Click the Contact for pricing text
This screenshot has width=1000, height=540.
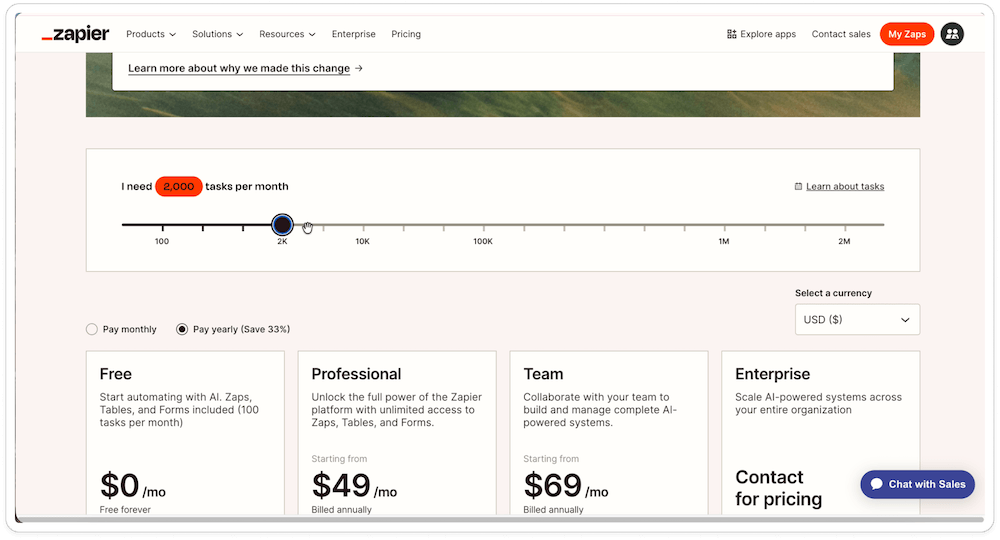tap(778, 488)
